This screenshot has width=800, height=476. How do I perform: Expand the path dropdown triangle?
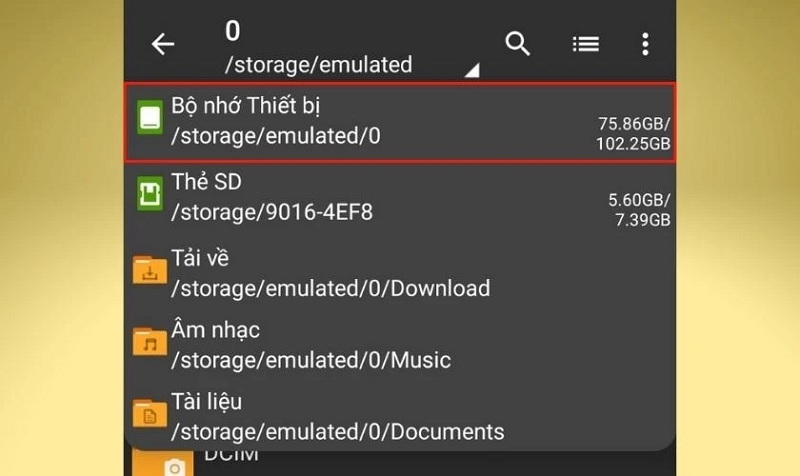471,70
